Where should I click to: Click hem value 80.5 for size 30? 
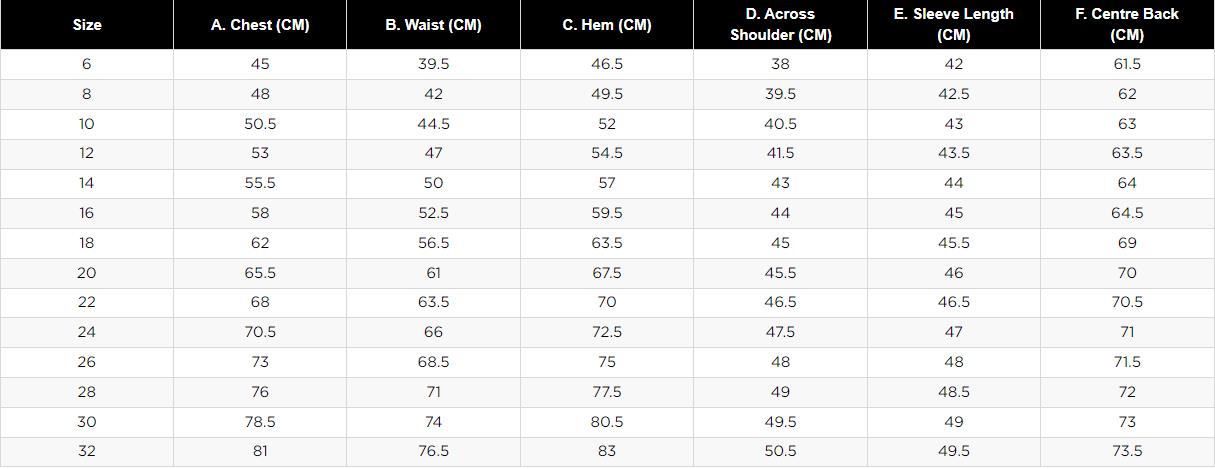607,422
